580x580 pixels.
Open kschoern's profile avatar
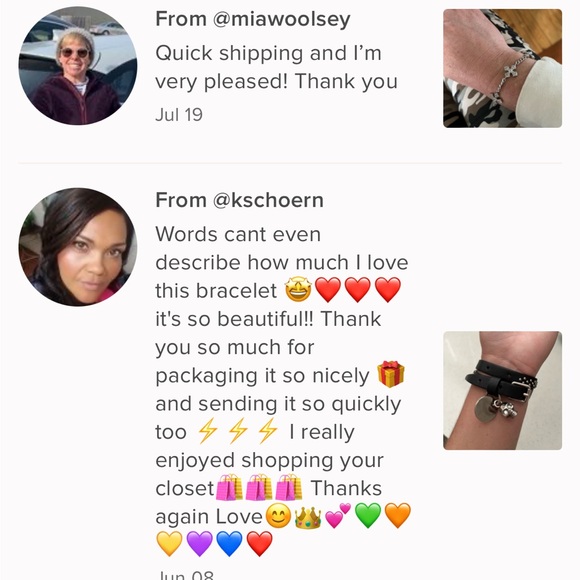pos(78,247)
